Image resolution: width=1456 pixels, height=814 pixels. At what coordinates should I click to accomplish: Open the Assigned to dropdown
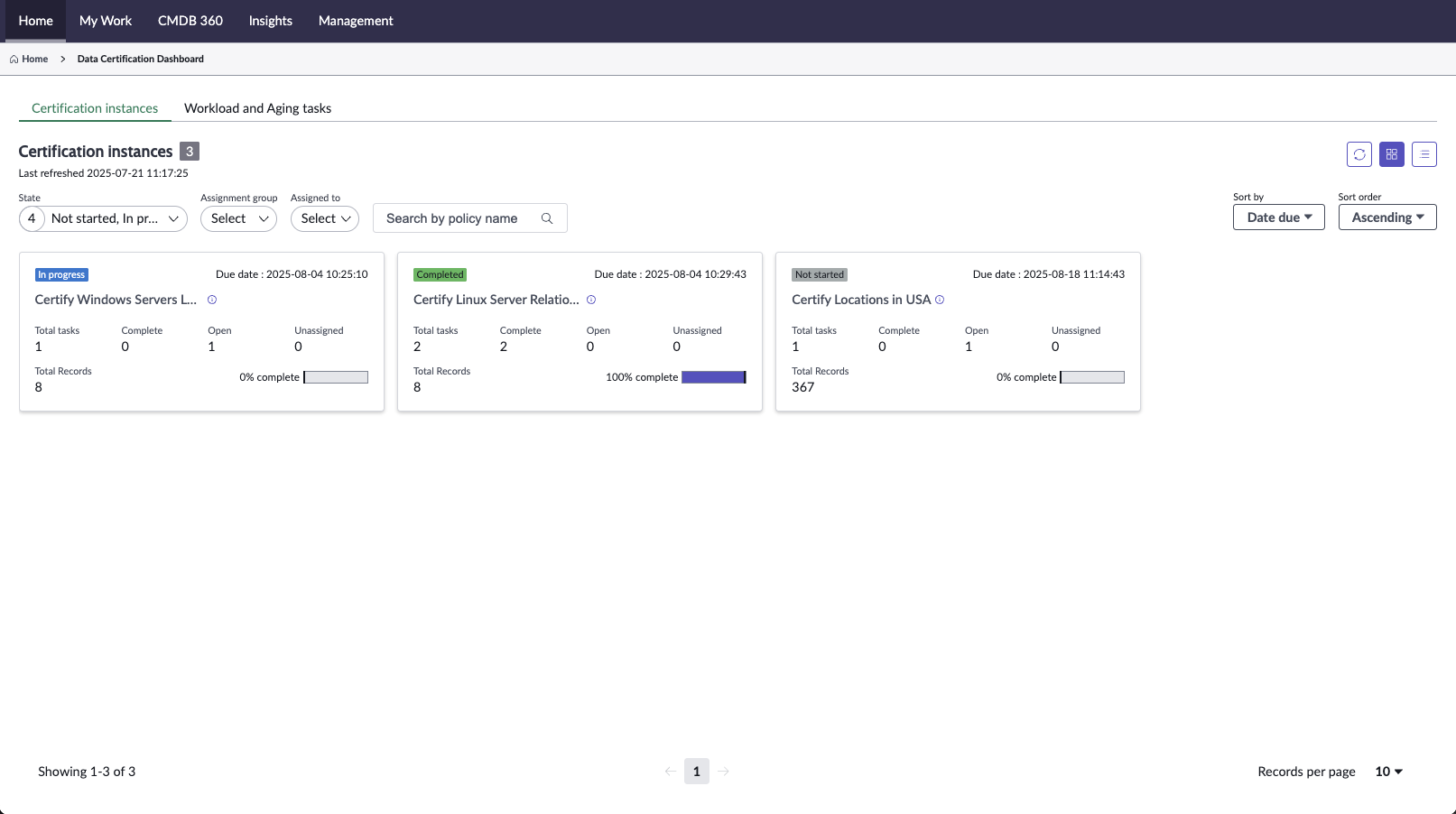coord(325,218)
